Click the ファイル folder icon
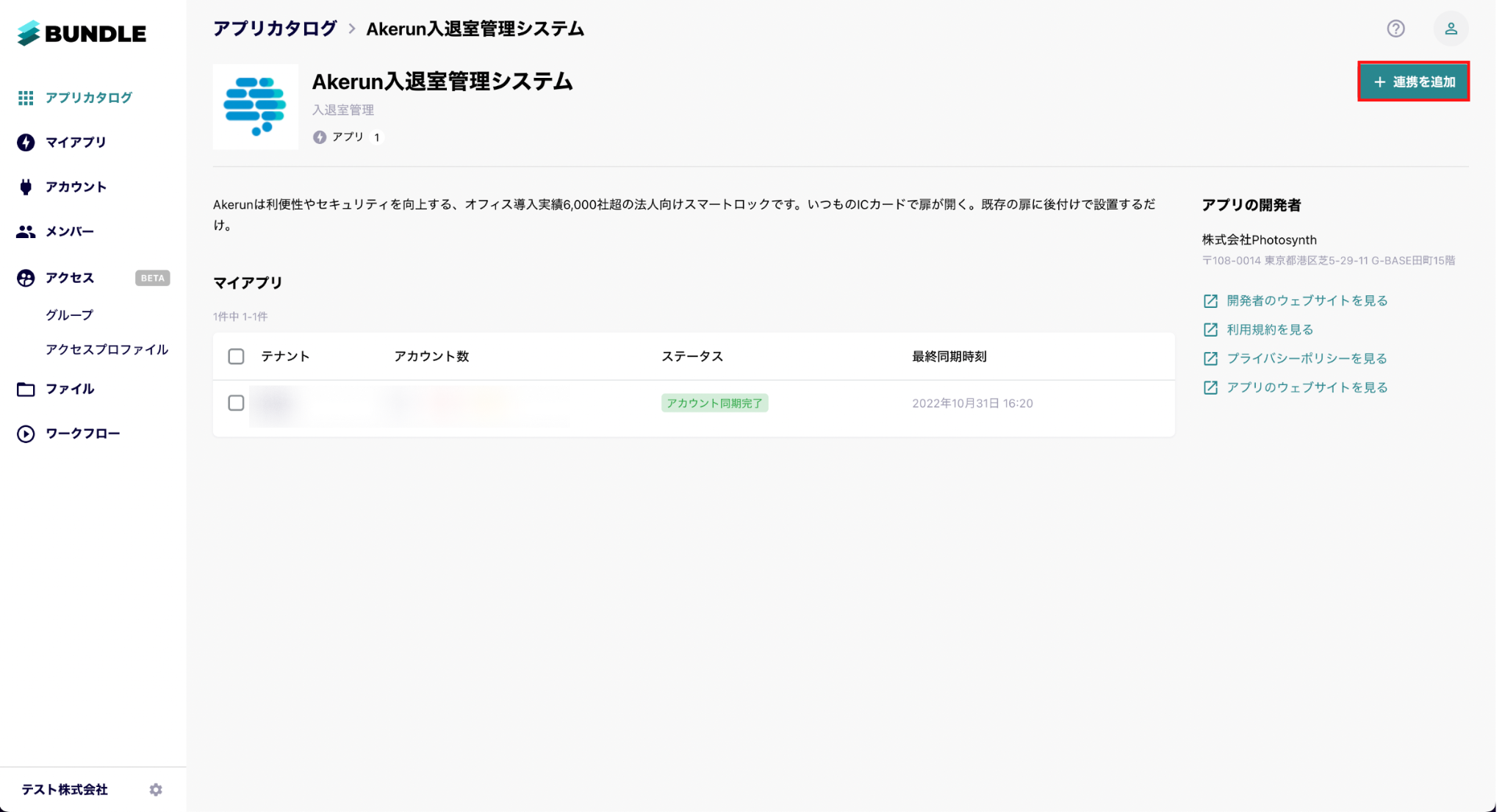This screenshot has width=1505, height=812. tap(26, 389)
